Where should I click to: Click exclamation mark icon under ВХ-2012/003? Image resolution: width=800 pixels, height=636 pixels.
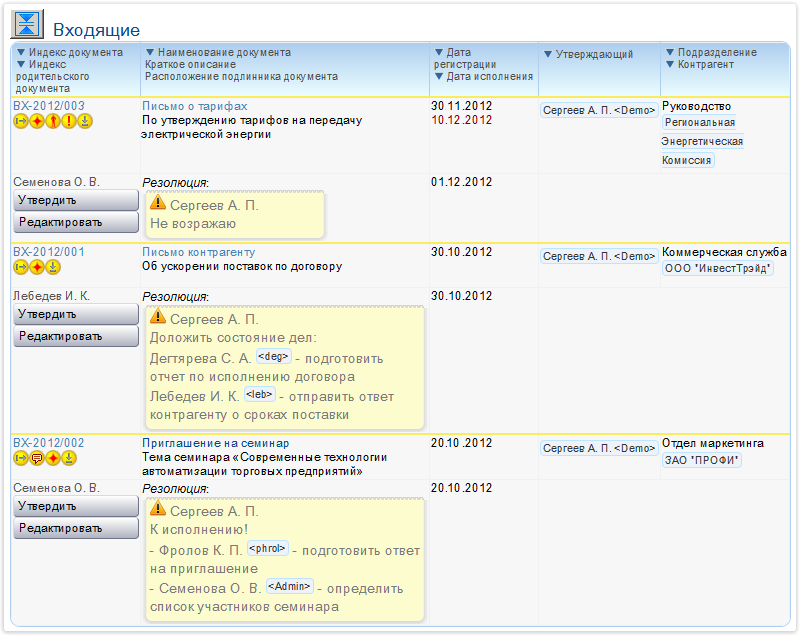tap(69, 122)
